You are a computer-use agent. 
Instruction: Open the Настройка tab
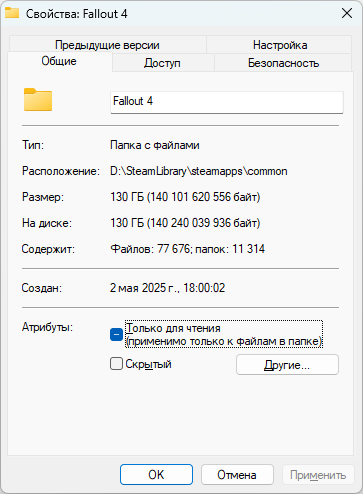(280, 45)
